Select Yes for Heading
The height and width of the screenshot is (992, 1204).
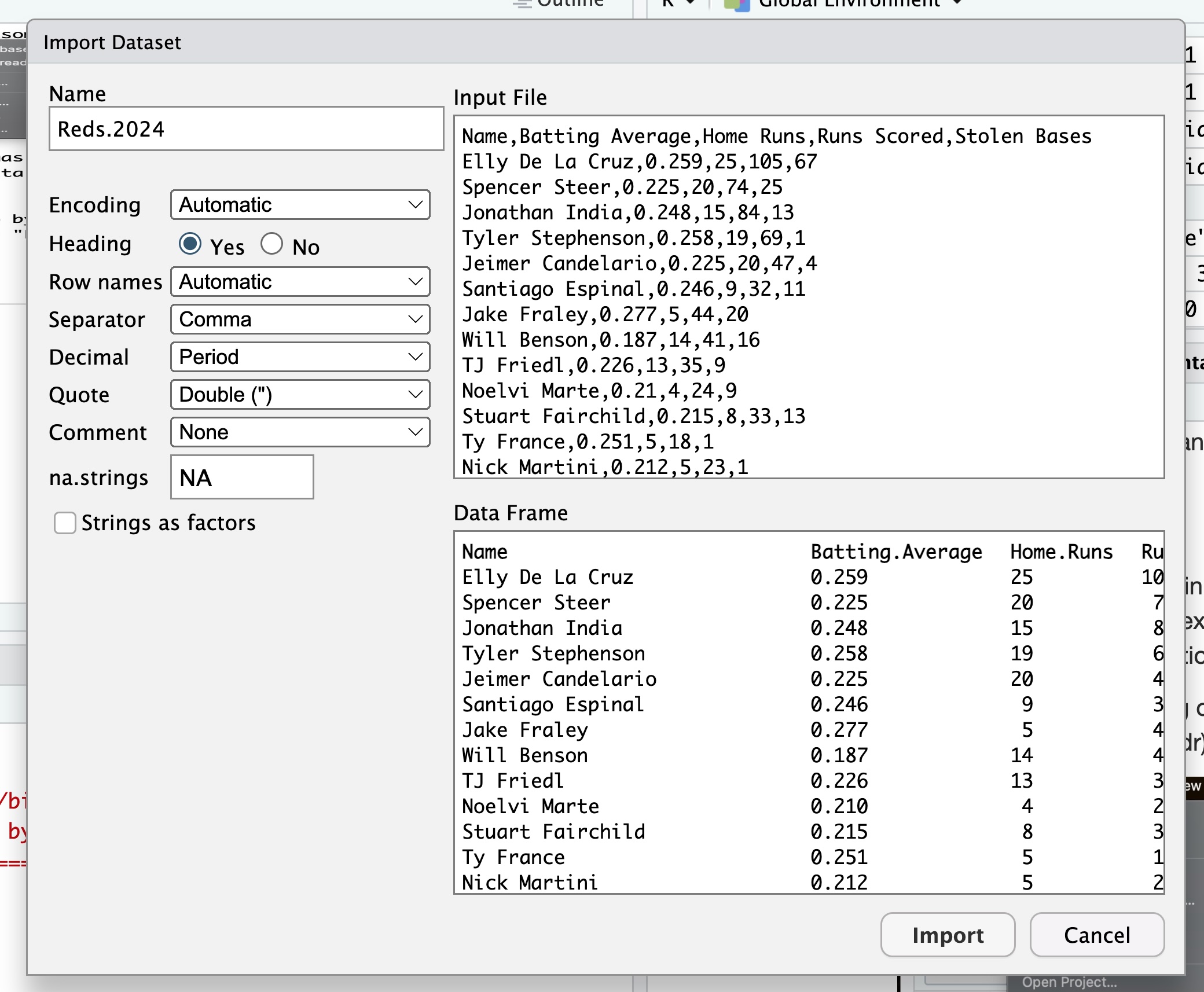[190, 244]
